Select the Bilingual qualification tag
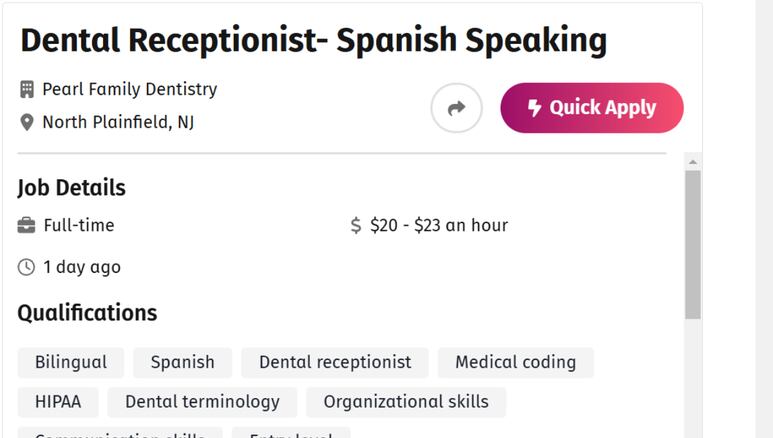The image size is (773, 438). pyautogui.click(x=71, y=363)
